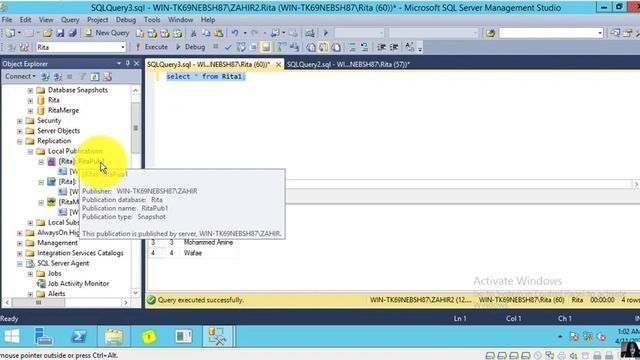Toggle Include Client Statistics icon
Screen dimensions: 640x360
click(294, 47)
